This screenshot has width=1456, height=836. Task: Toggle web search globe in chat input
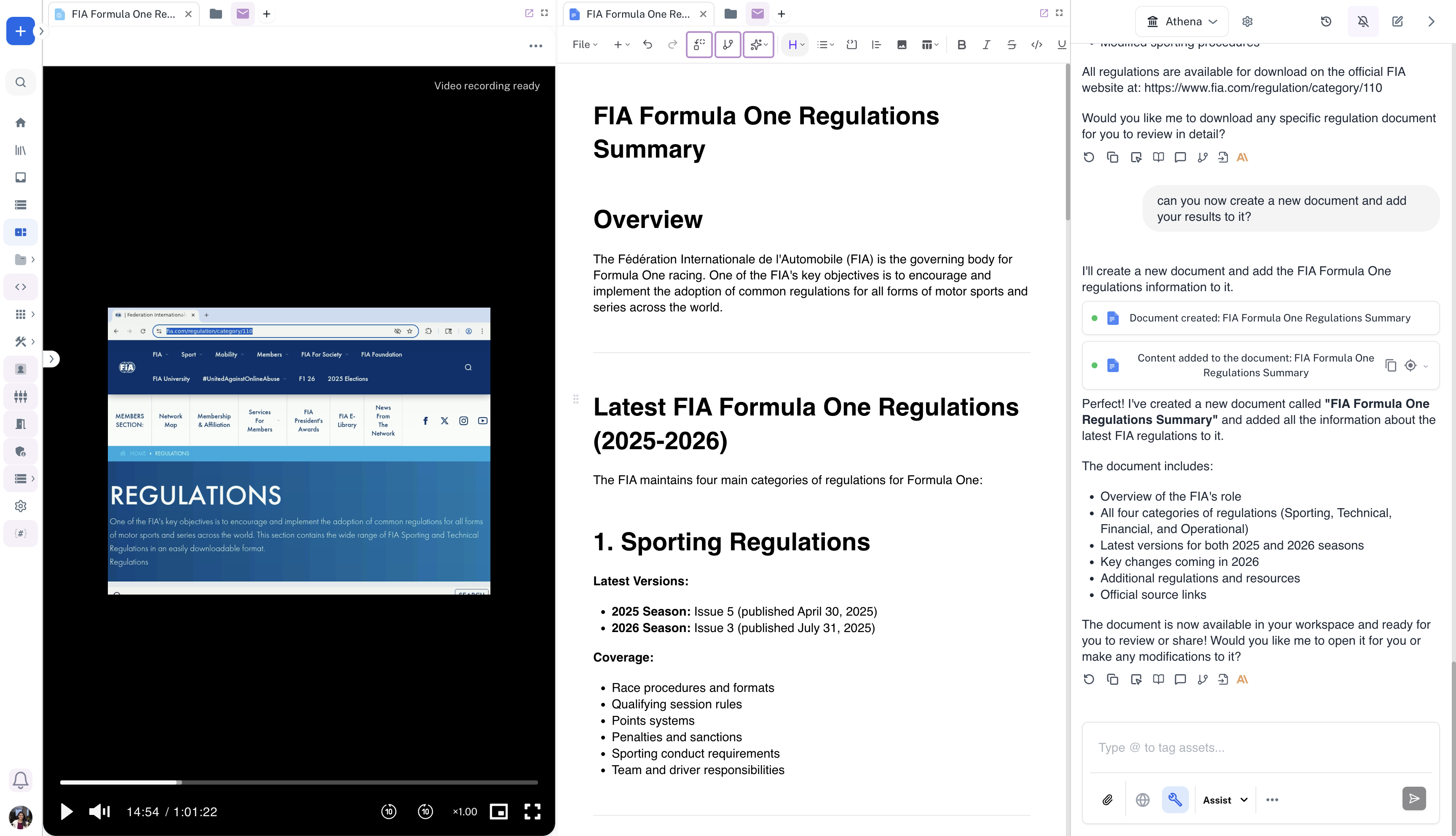(1142, 799)
